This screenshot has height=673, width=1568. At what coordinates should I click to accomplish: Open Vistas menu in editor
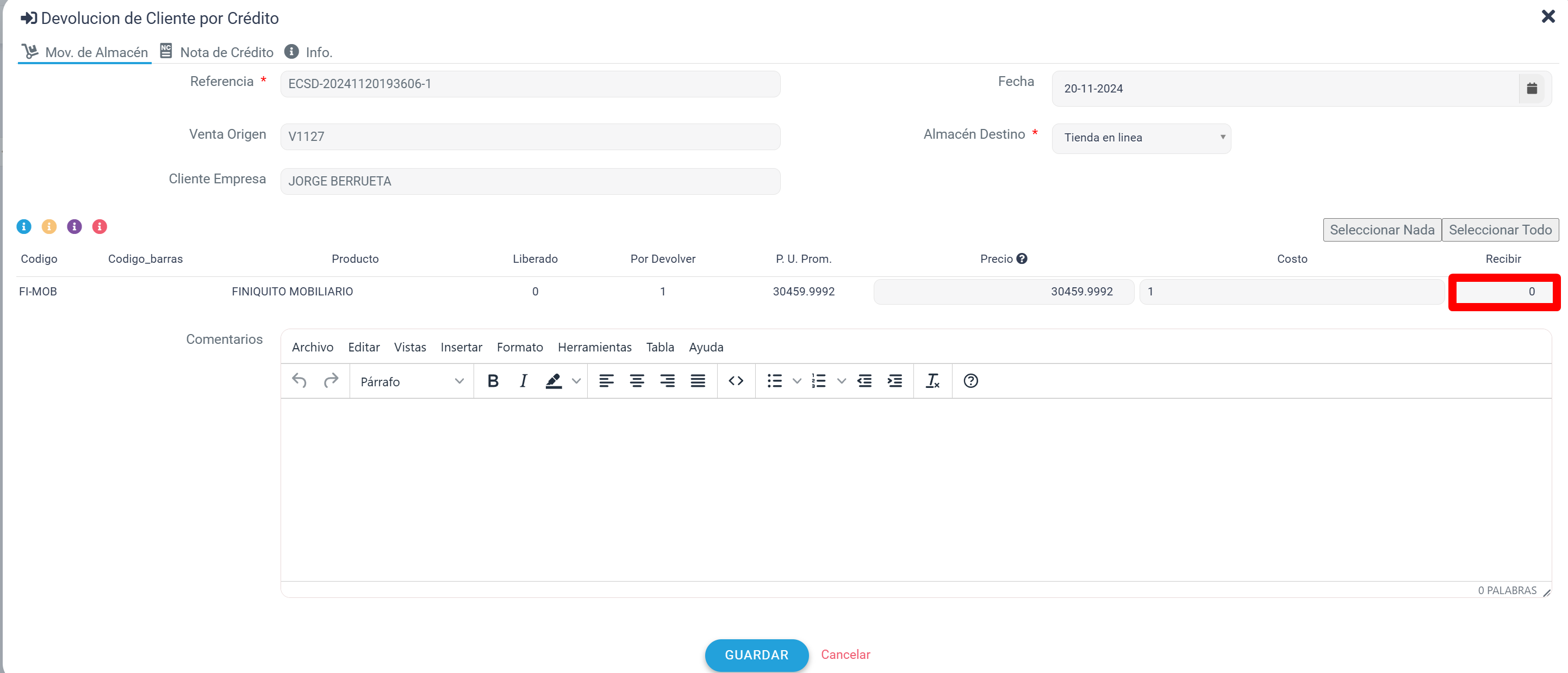[409, 347]
